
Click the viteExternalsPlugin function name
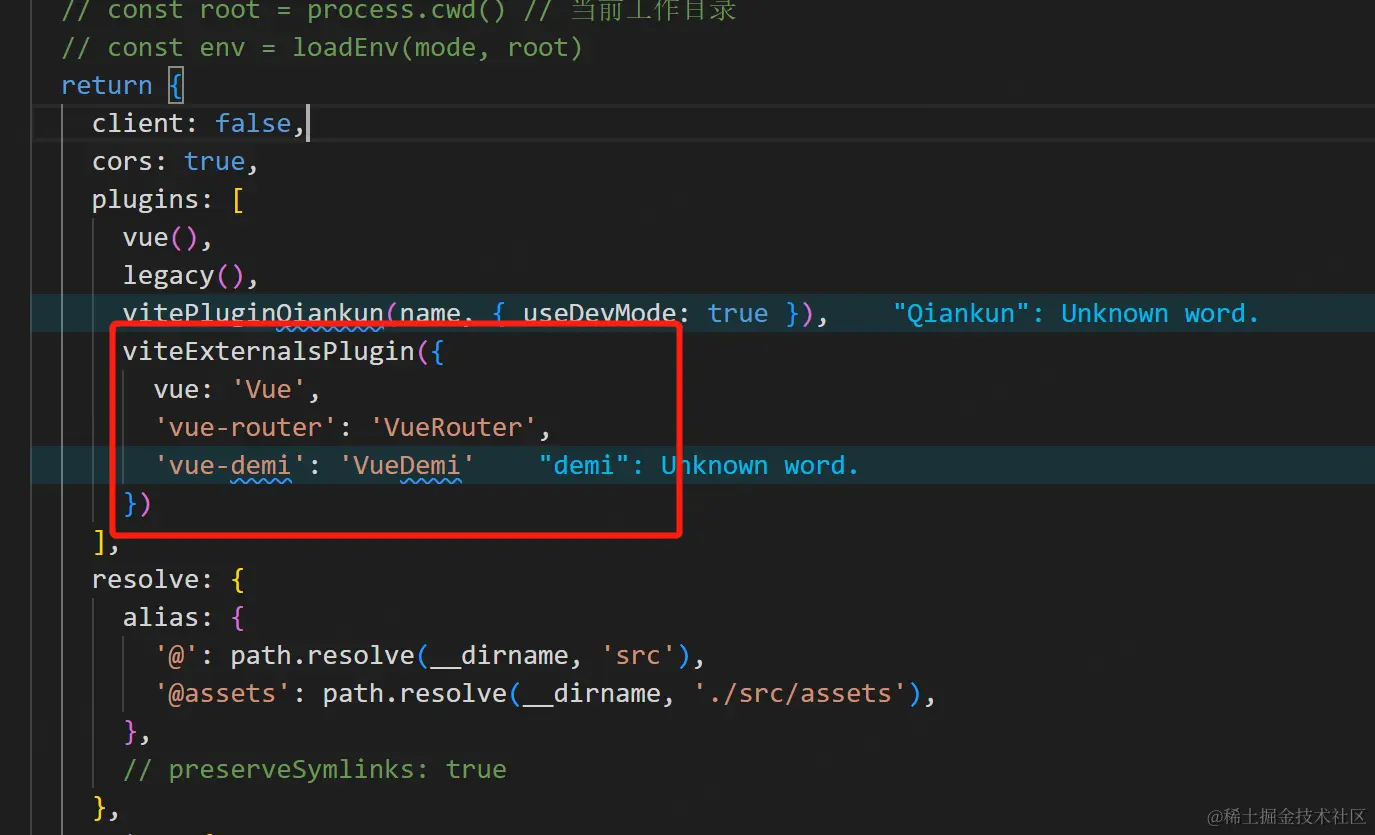pos(268,351)
